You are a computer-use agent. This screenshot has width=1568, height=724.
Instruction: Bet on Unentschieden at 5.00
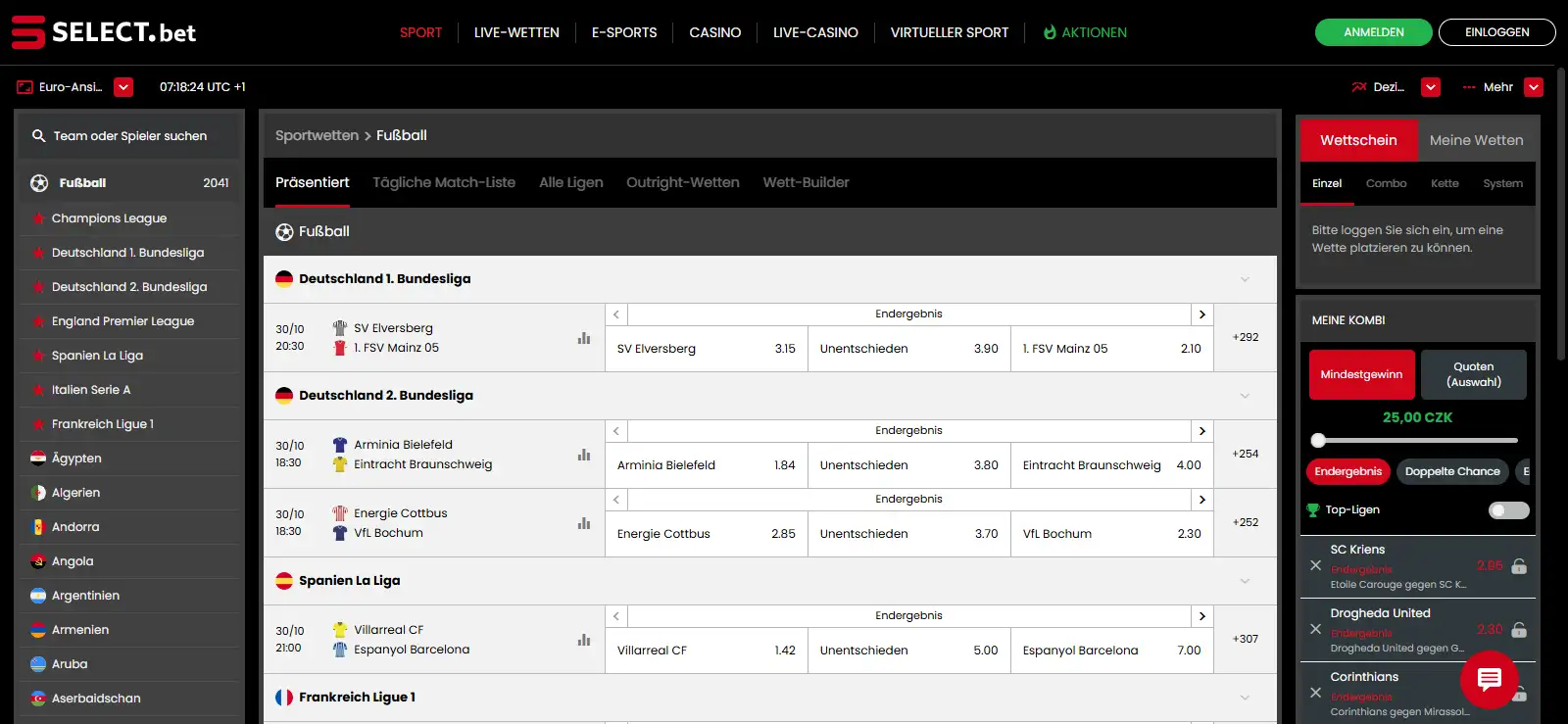[909, 651]
